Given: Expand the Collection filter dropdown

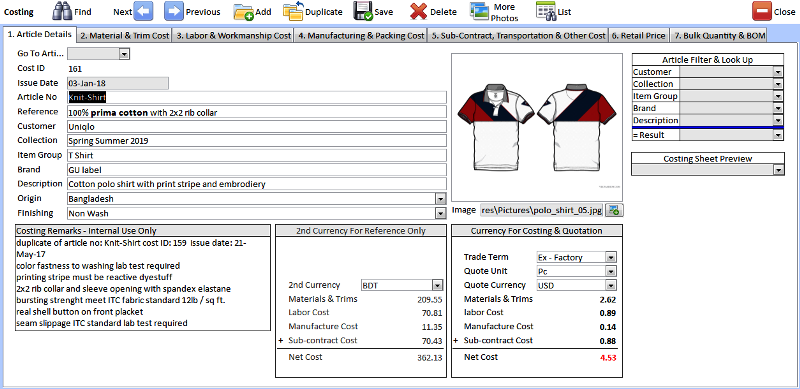Looking at the screenshot, I should coord(778,84).
